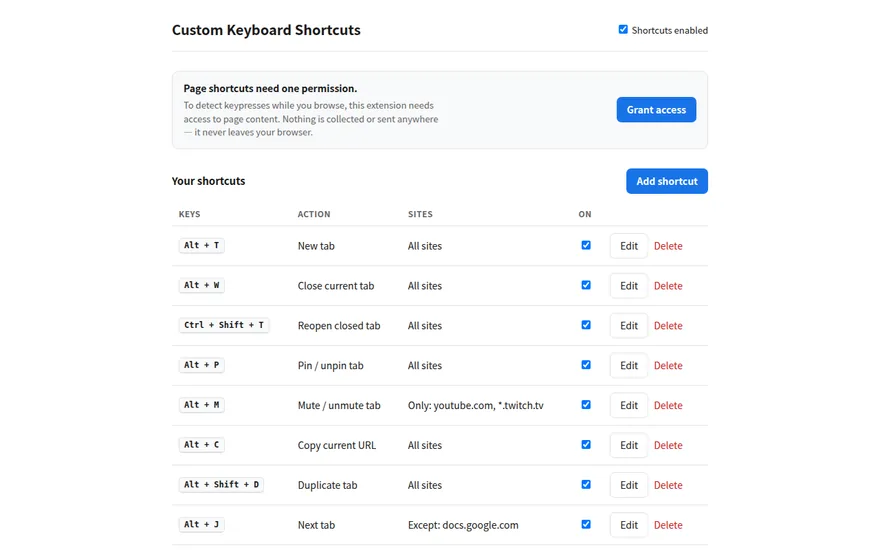Edit the New tab shortcut
The height and width of the screenshot is (550, 880).
(x=629, y=246)
